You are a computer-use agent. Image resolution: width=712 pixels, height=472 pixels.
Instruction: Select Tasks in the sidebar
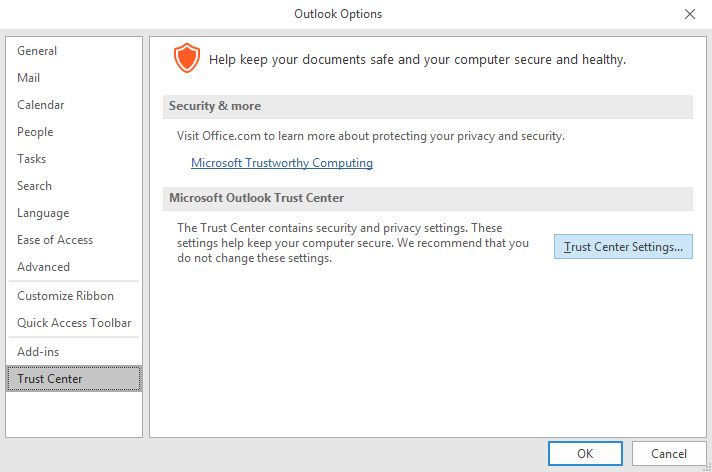click(x=31, y=159)
